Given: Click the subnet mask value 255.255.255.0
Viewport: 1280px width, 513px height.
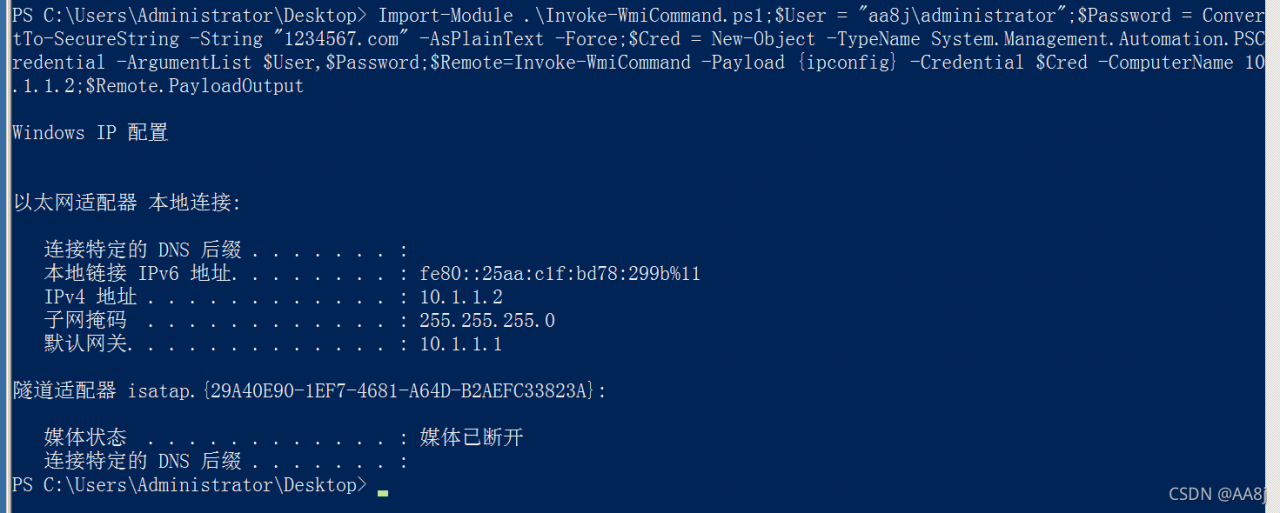Looking at the screenshot, I should (487, 321).
